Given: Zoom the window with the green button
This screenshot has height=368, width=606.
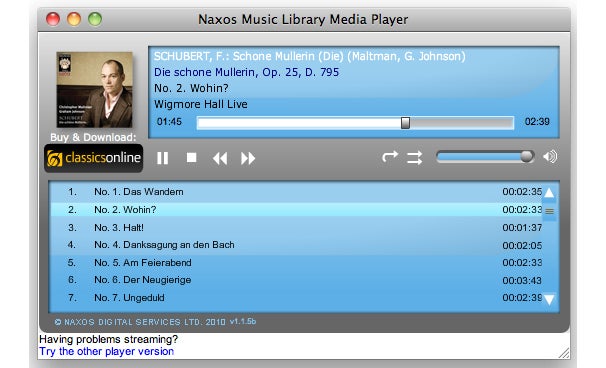Looking at the screenshot, I should tap(95, 19).
